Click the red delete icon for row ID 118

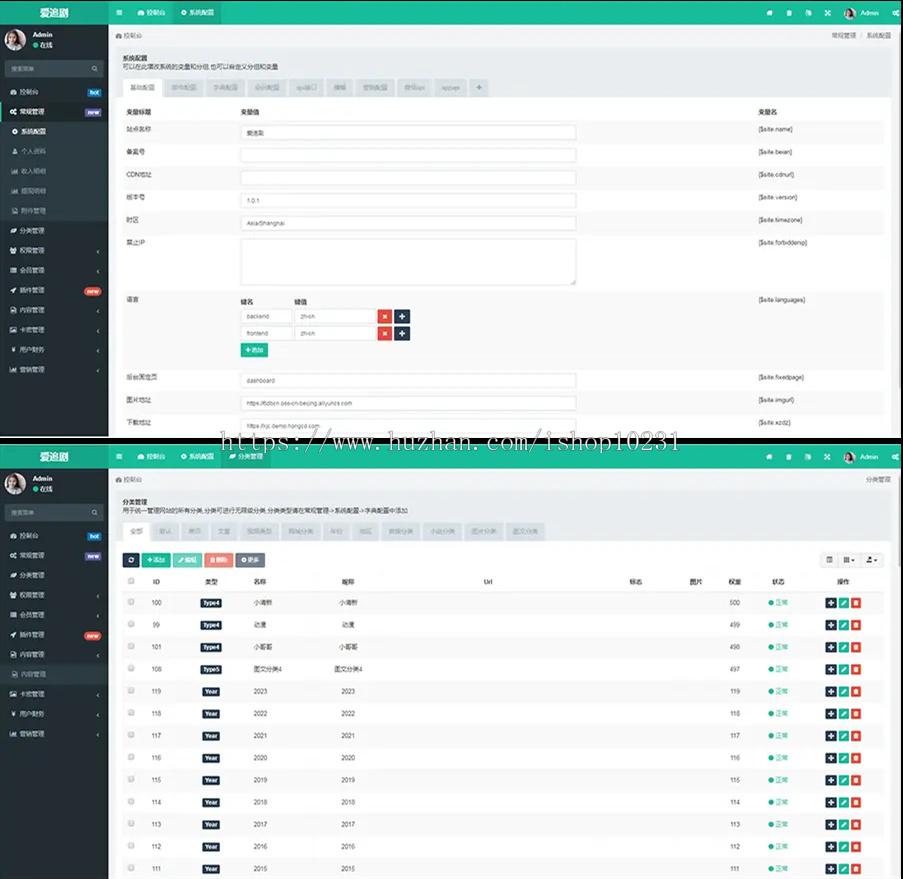click(856, 714)
